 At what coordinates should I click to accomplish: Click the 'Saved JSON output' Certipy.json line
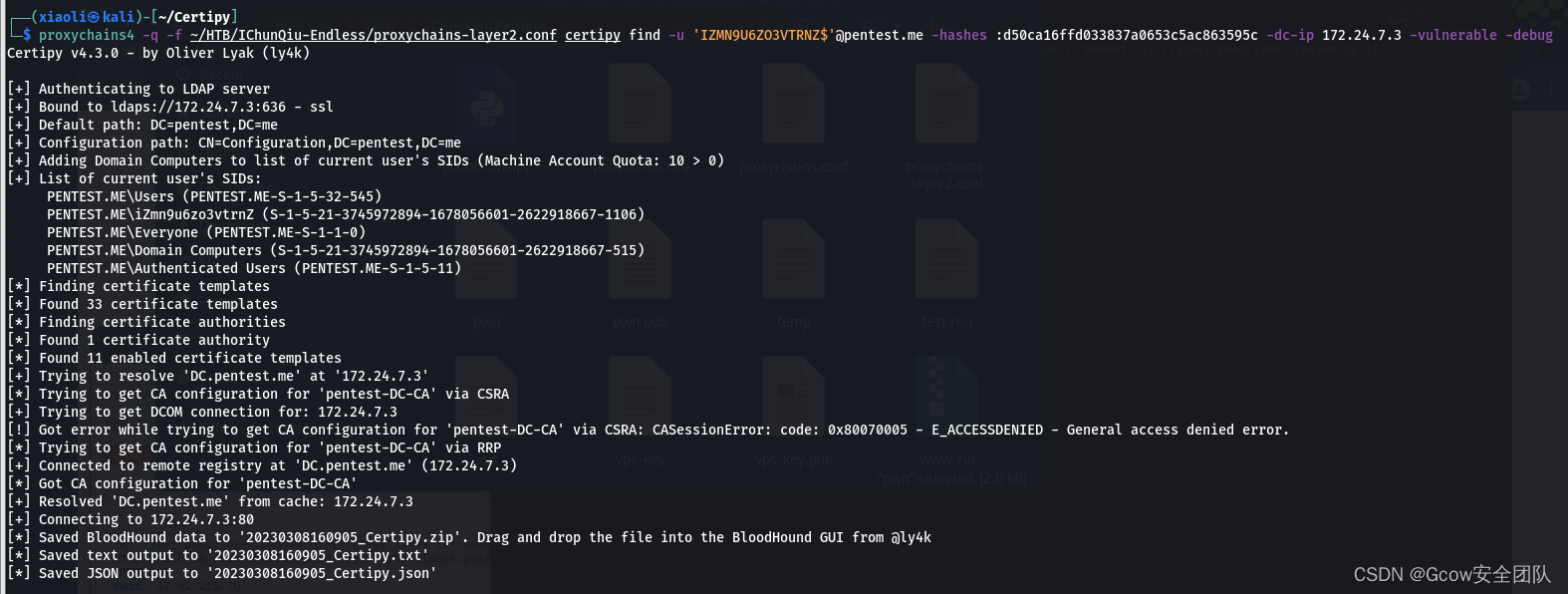222,573
